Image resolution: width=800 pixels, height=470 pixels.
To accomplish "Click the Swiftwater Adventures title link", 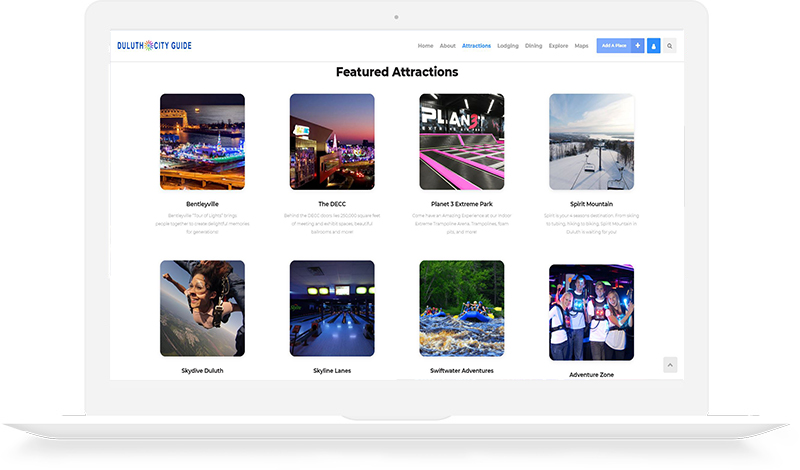I will (462, 371).
